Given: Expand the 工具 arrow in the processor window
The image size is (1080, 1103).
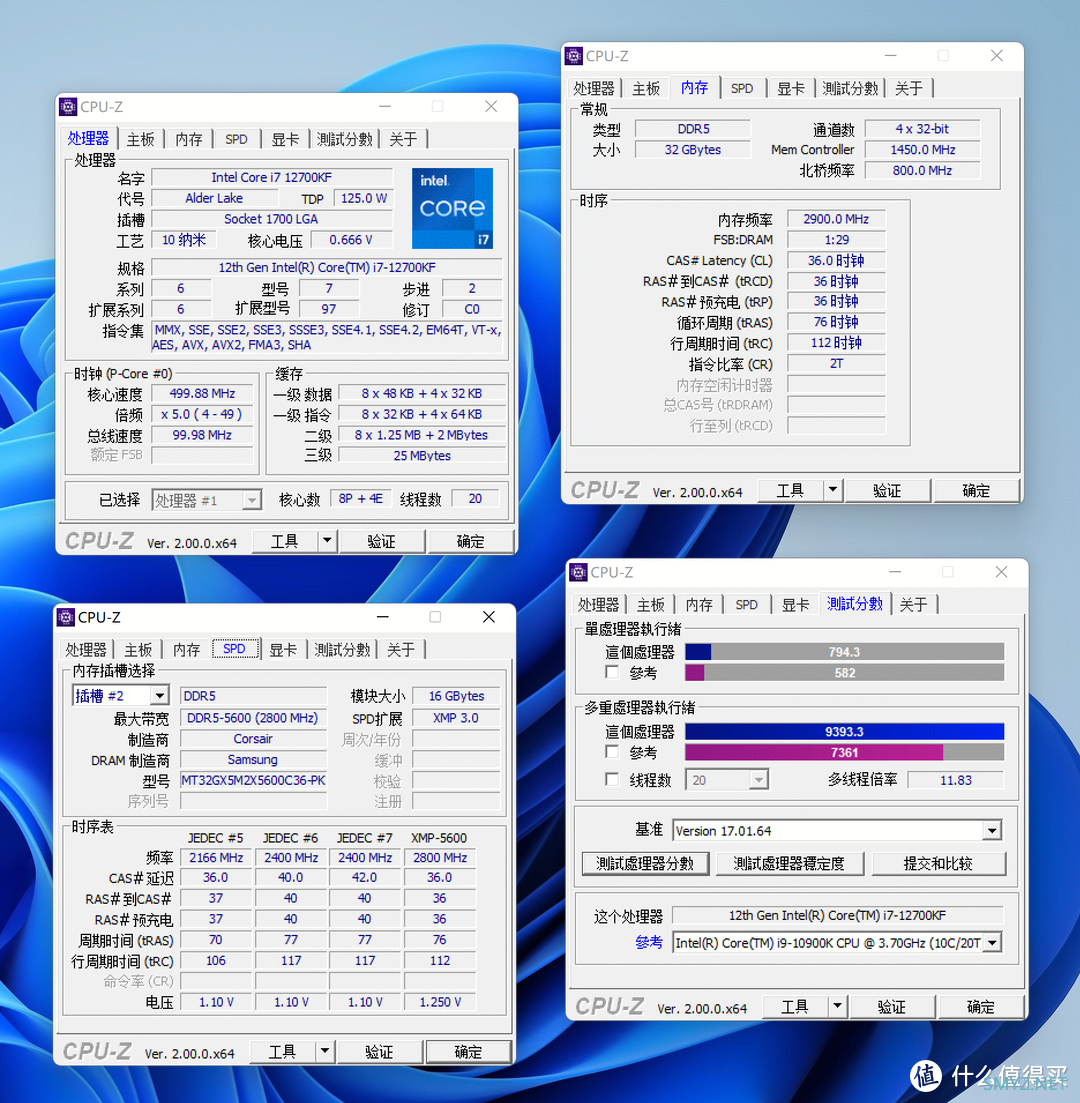Looking at the screenshot, I should [x=327, y=541].
